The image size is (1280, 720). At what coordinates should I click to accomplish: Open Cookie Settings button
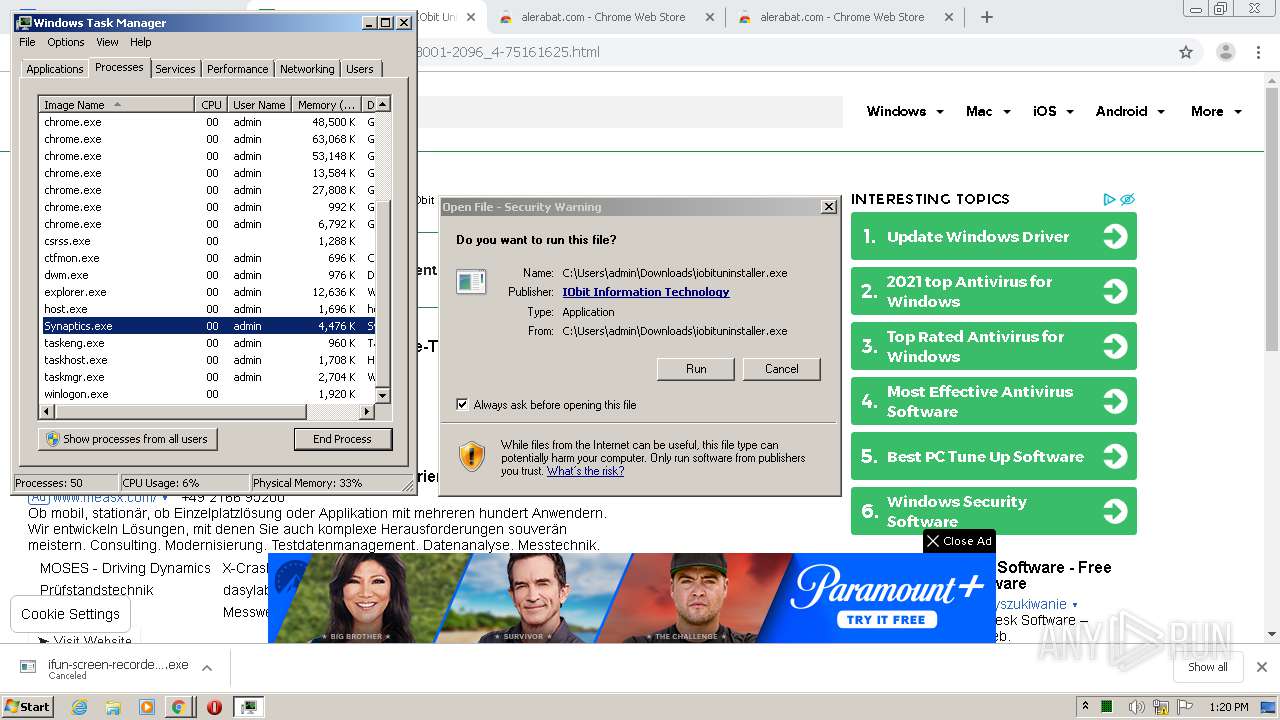[x=70, y=614]
